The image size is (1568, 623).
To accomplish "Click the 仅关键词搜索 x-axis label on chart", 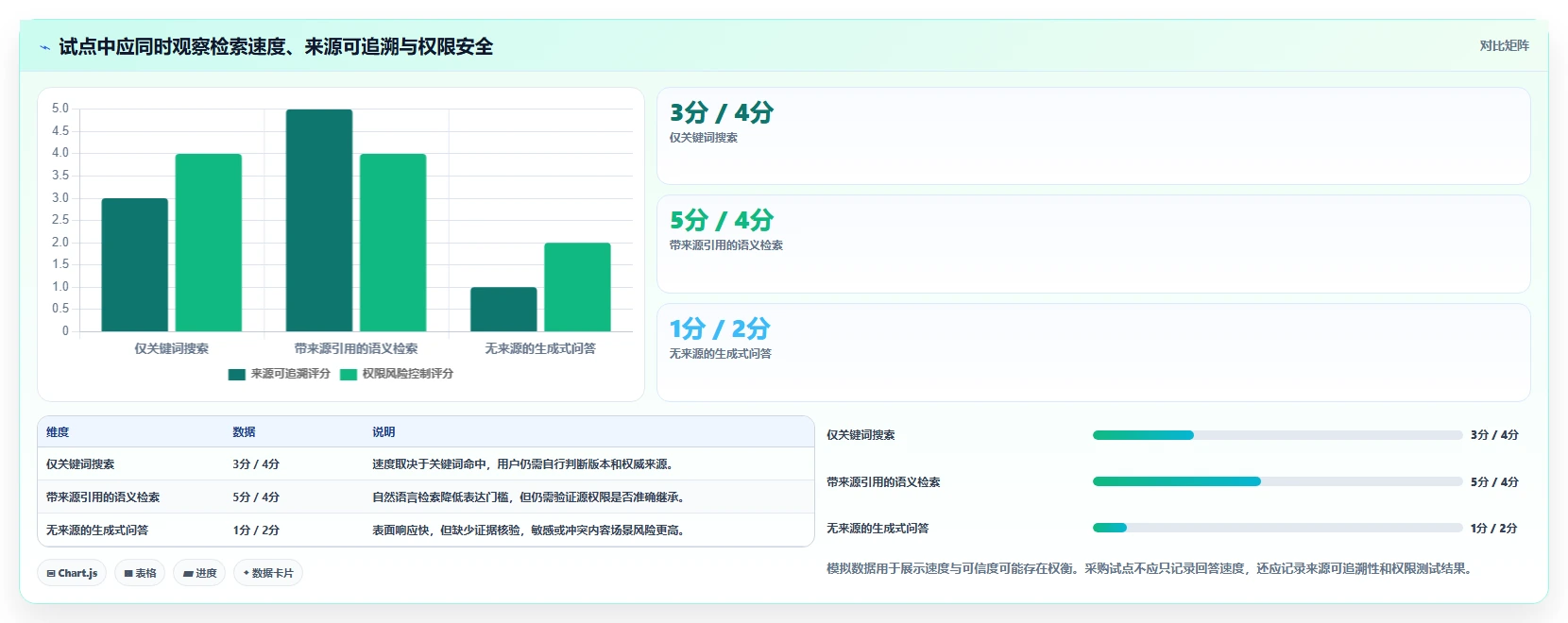I will click(171, 348).
